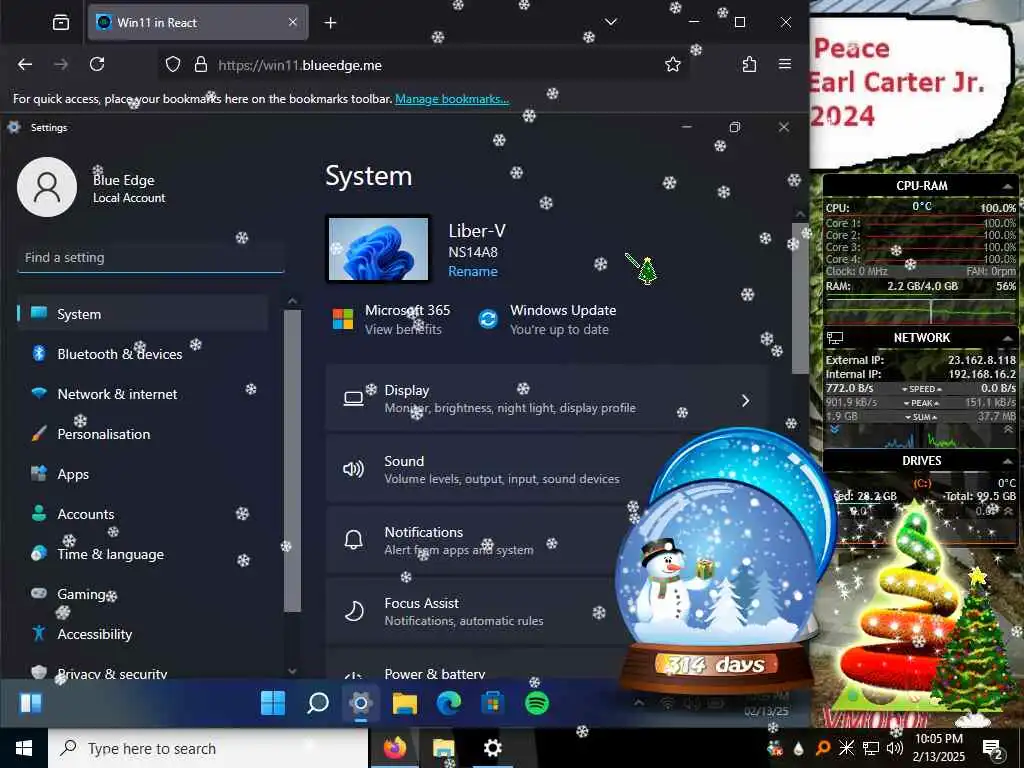The height and width of the screenshot is (768, 1024).
Task: Open Time & language settings
Action: coord(143,554)
